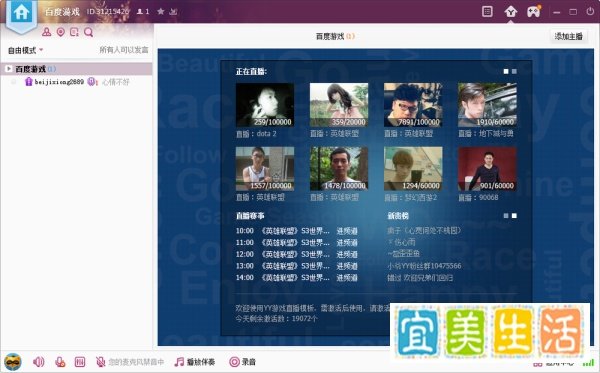Image resolution: width=600 pixels, height=373 pixels.
Task: Select the app template icon in the top-right bar
Action: (510, 12)
